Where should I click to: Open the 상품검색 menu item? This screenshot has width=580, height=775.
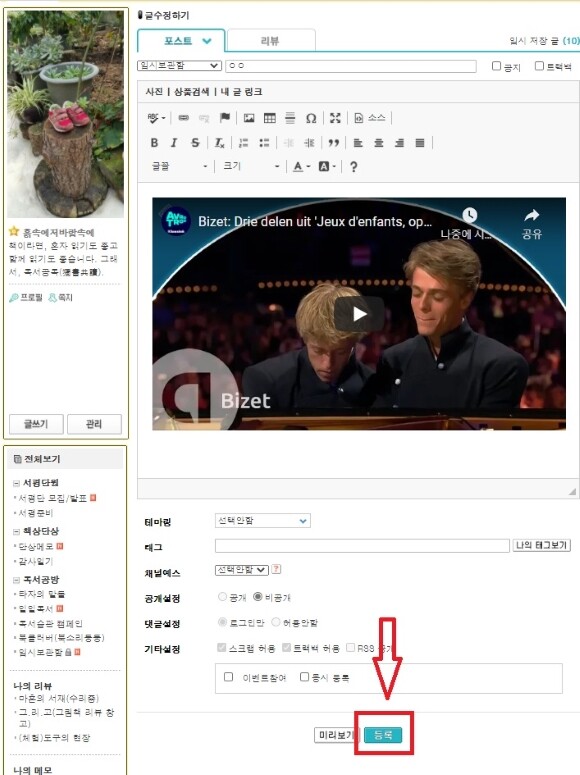click(x=191, y=92)
